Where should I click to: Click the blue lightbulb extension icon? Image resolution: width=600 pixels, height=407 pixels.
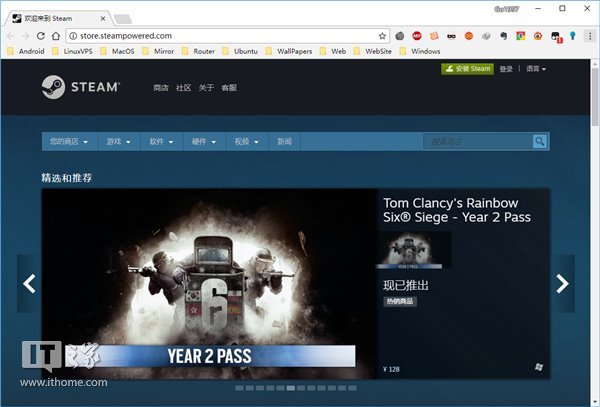tap(572, 36)
